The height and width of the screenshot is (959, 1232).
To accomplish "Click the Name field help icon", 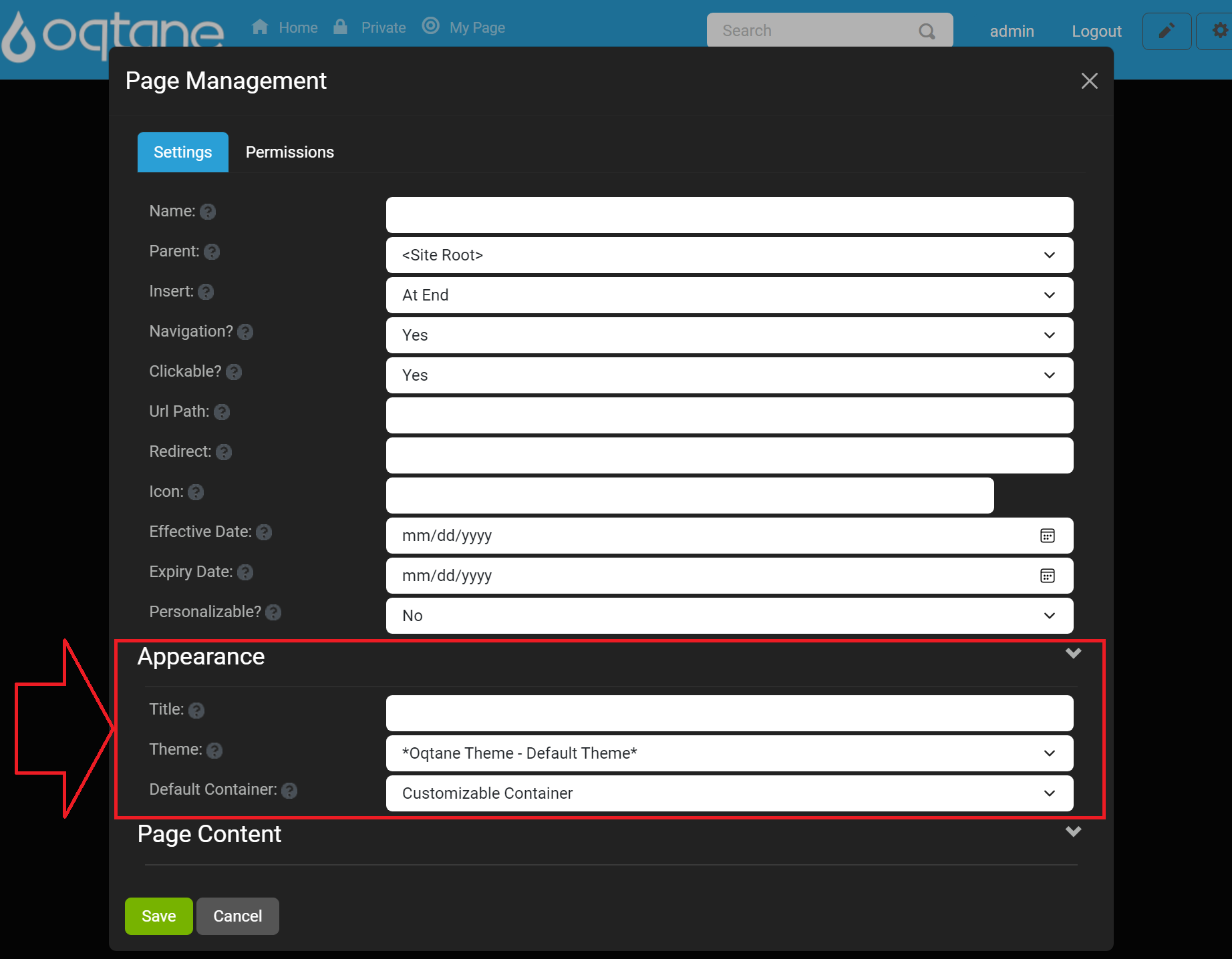I will (208, 212).
